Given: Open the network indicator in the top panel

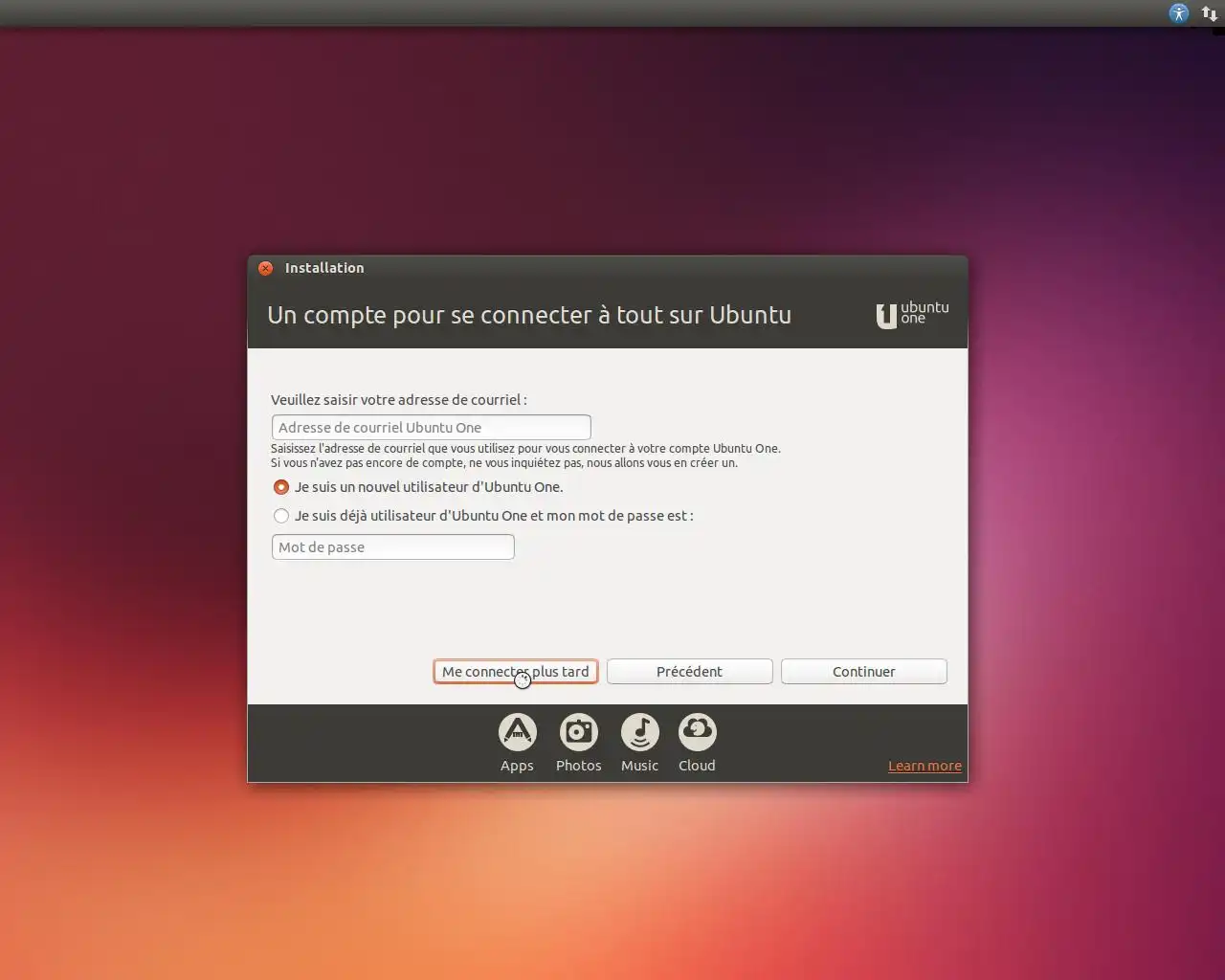Looking at the screenshot, I should [1210, 13].
